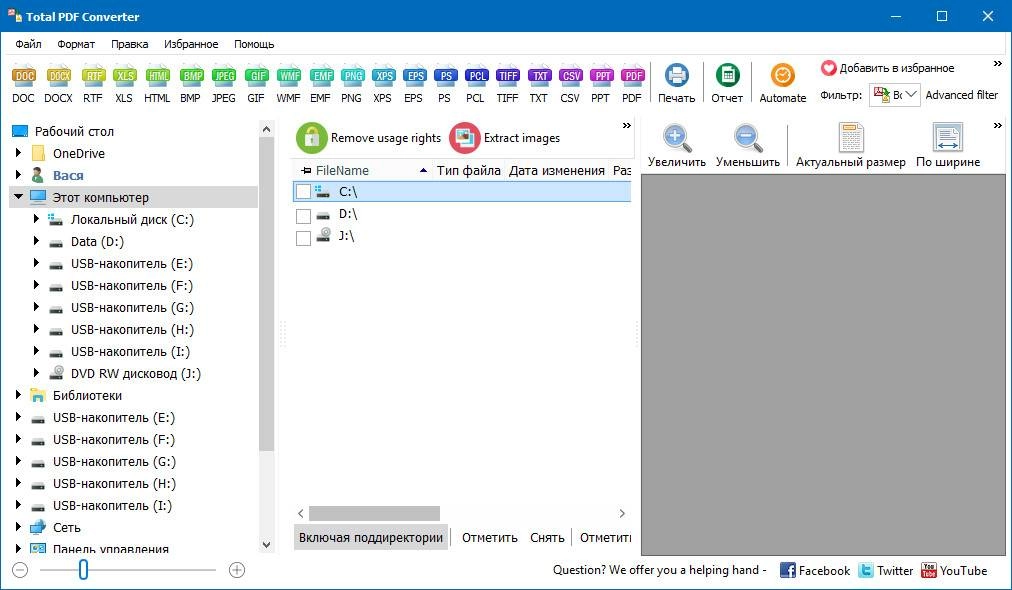The height and width of the screenshot is (590, 1012).
Task: Click file list horizontal scrollbar
Action: coord(374,514)
